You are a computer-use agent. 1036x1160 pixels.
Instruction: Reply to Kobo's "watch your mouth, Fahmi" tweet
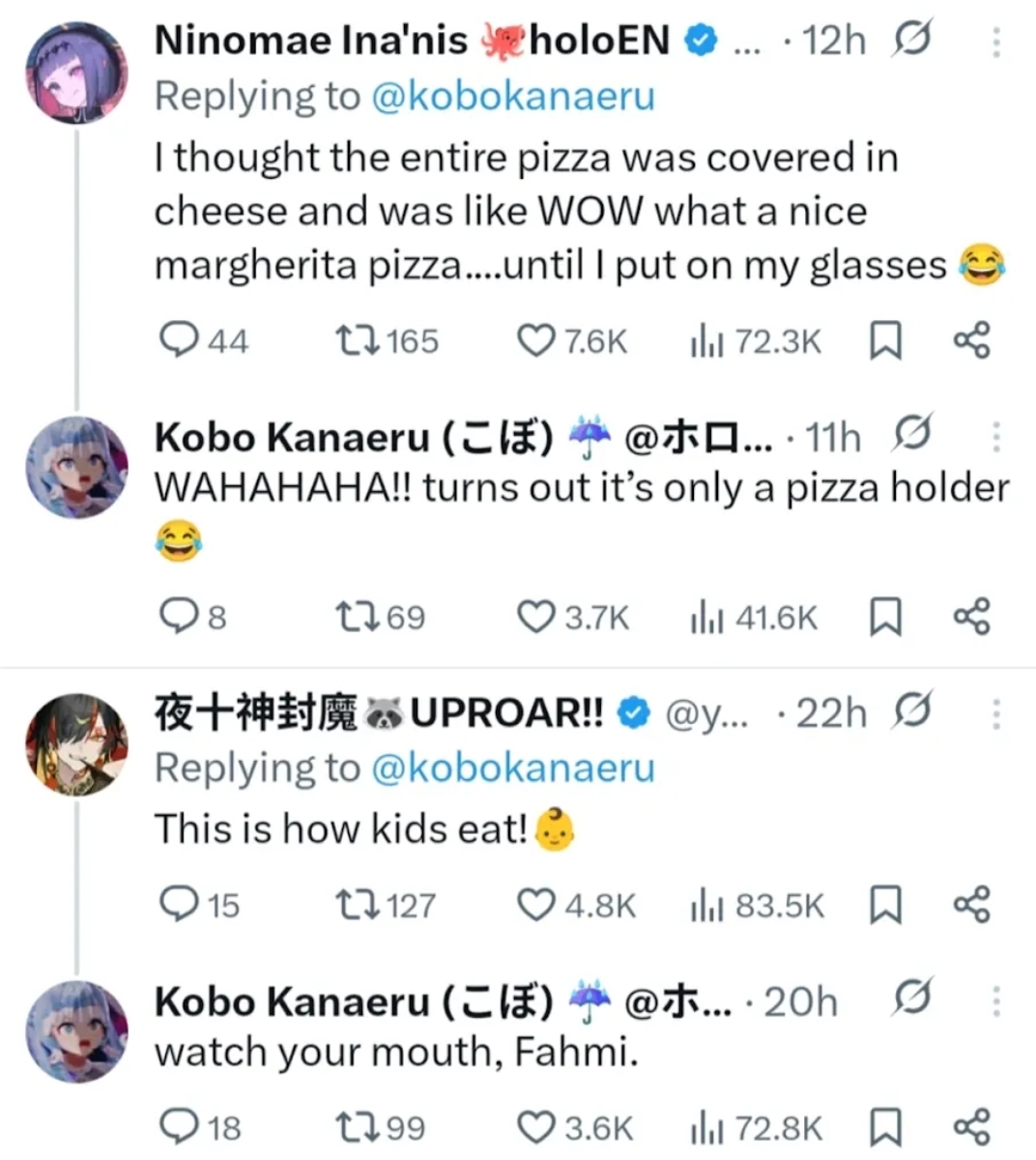178,1127
